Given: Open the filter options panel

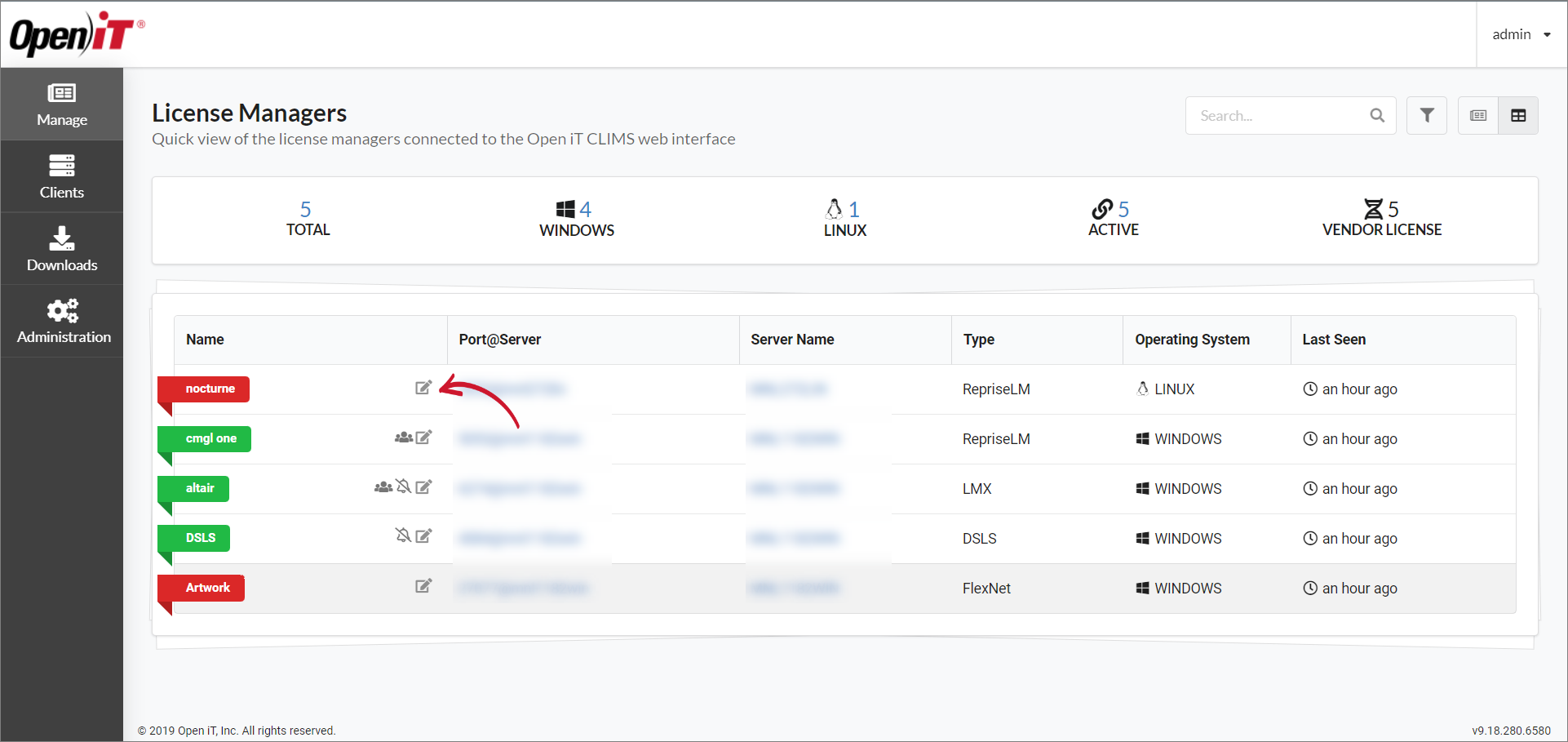Looking at the screenshot, I should 1427,115.
